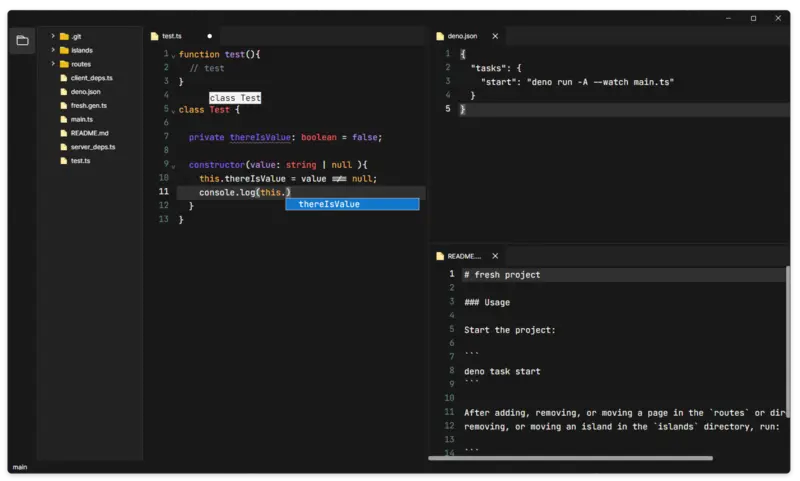The height and width of the screenshot is (481, 800).
Task: Click the 'console.log(this.)' line
Action: [x=245, y=192]
